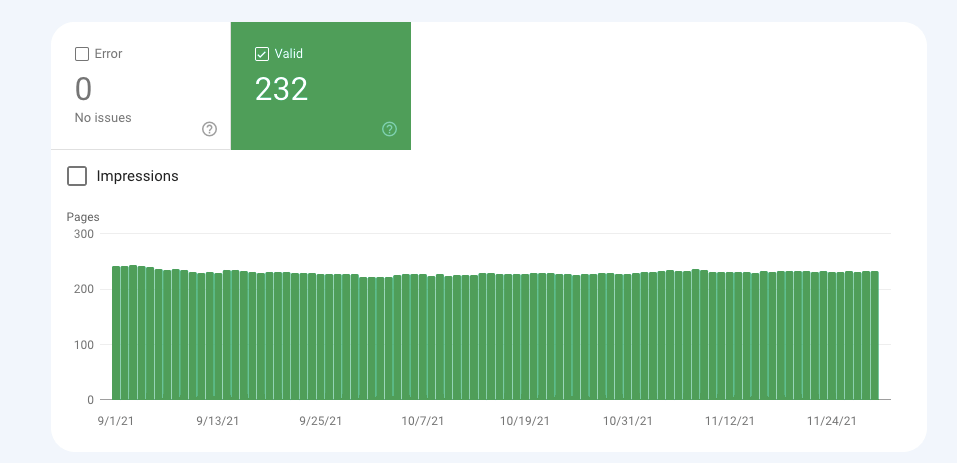Click the help icon in the Valid card

(x=390, y=129)
